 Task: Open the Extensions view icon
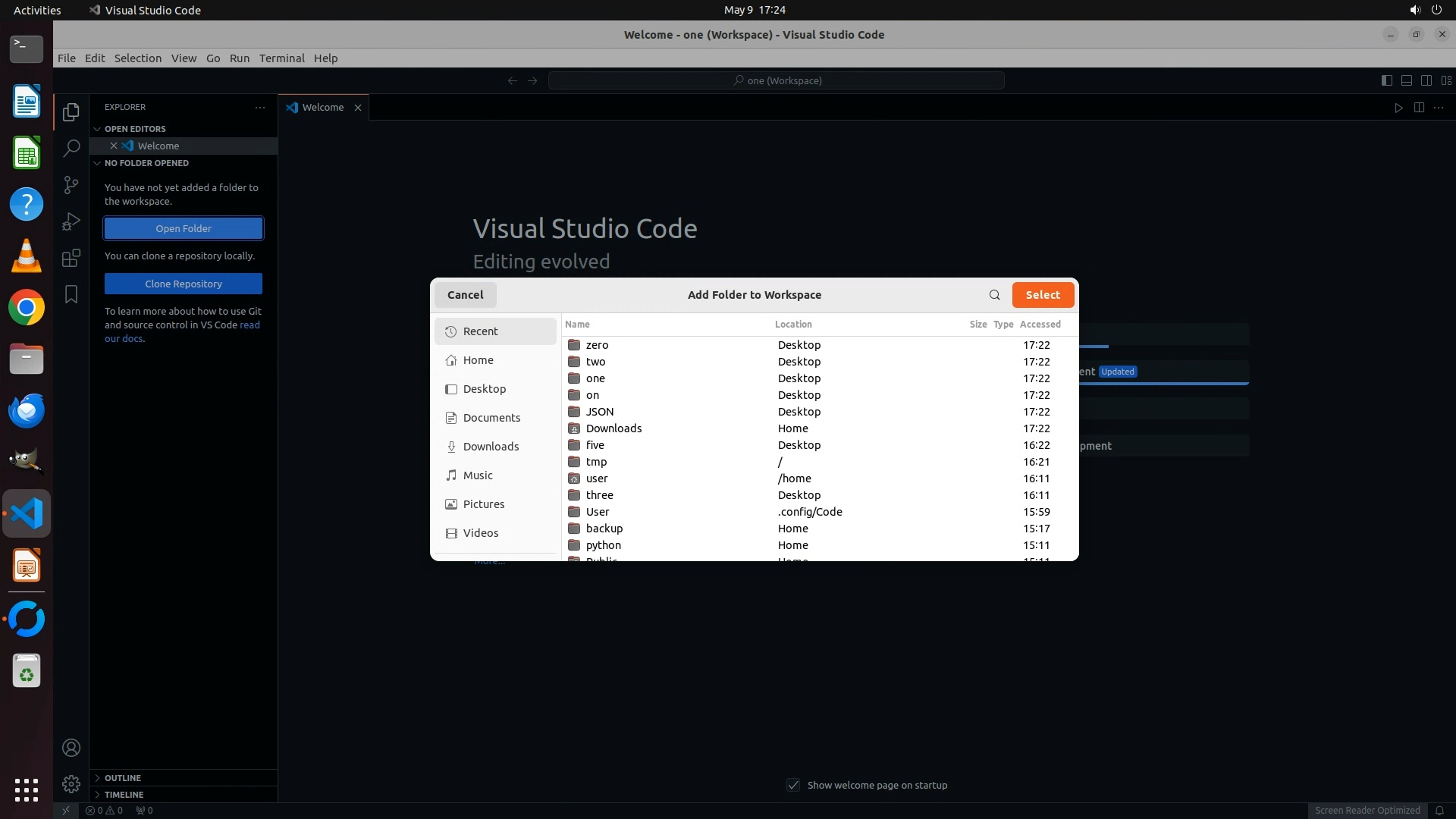(71, 258)
